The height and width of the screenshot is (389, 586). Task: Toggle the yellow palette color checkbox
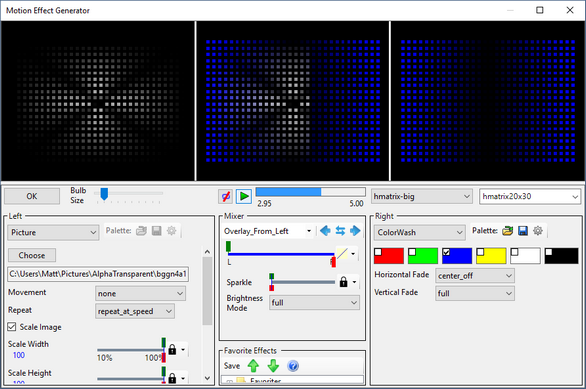(x=480, y=252)
